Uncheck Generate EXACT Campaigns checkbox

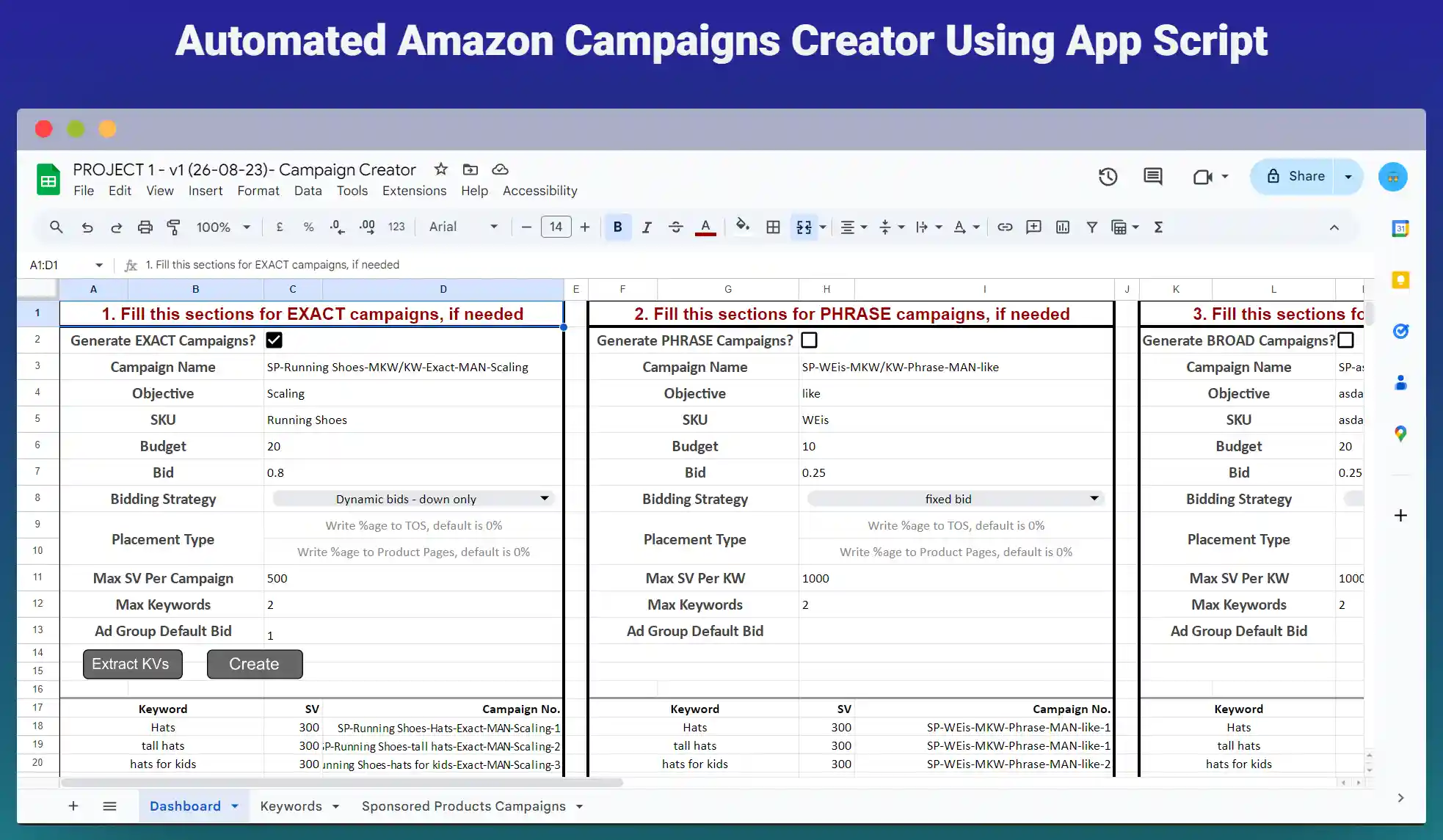pos(275,340)
